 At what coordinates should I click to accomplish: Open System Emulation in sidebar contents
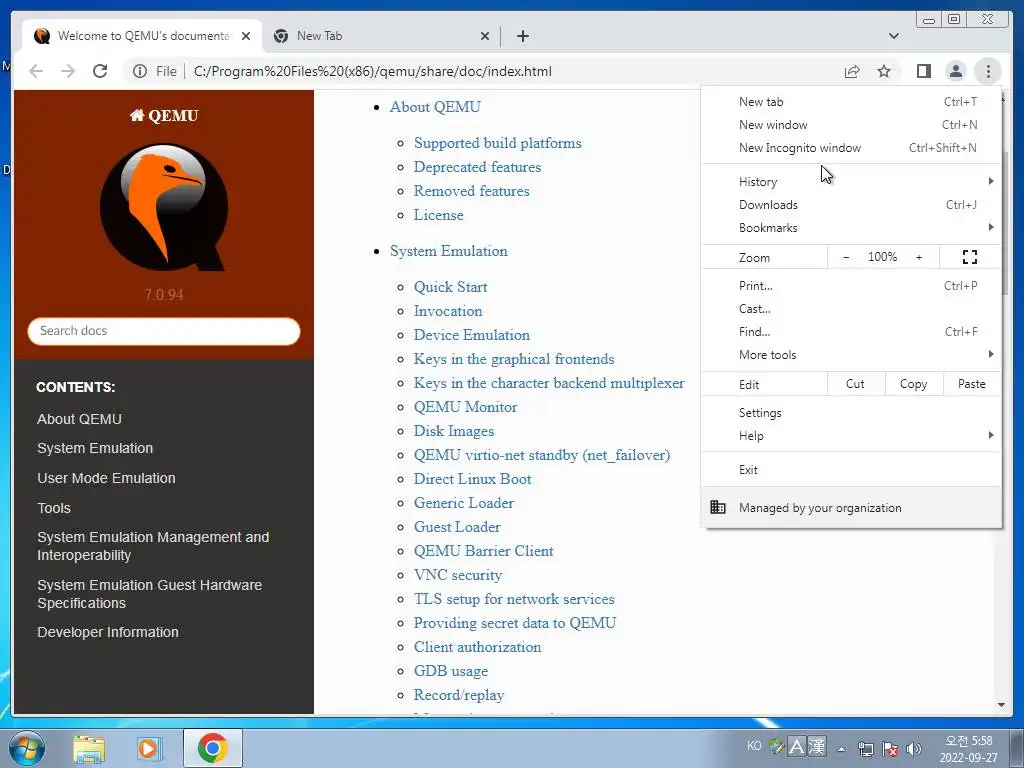coord(95,448)
